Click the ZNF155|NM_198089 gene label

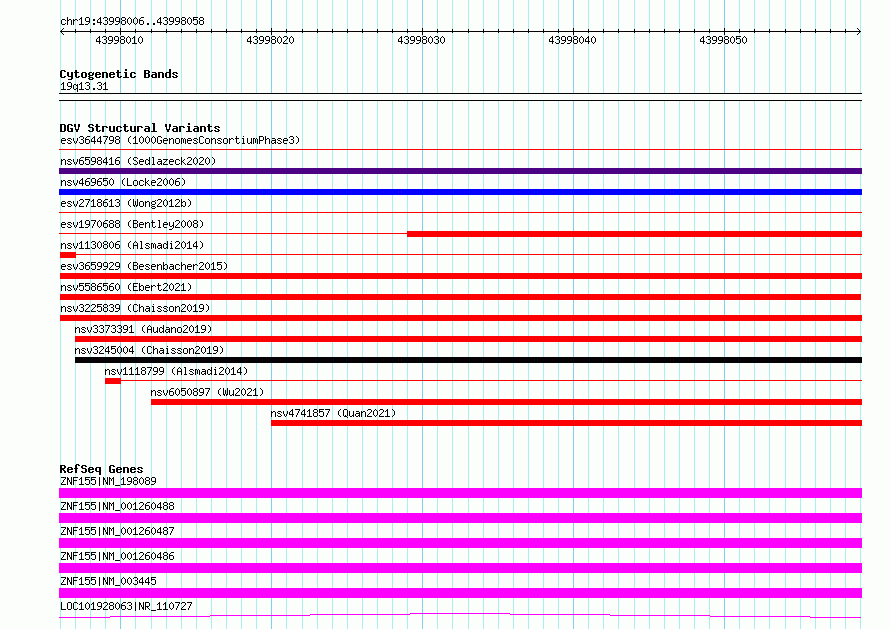pos(108,481)
